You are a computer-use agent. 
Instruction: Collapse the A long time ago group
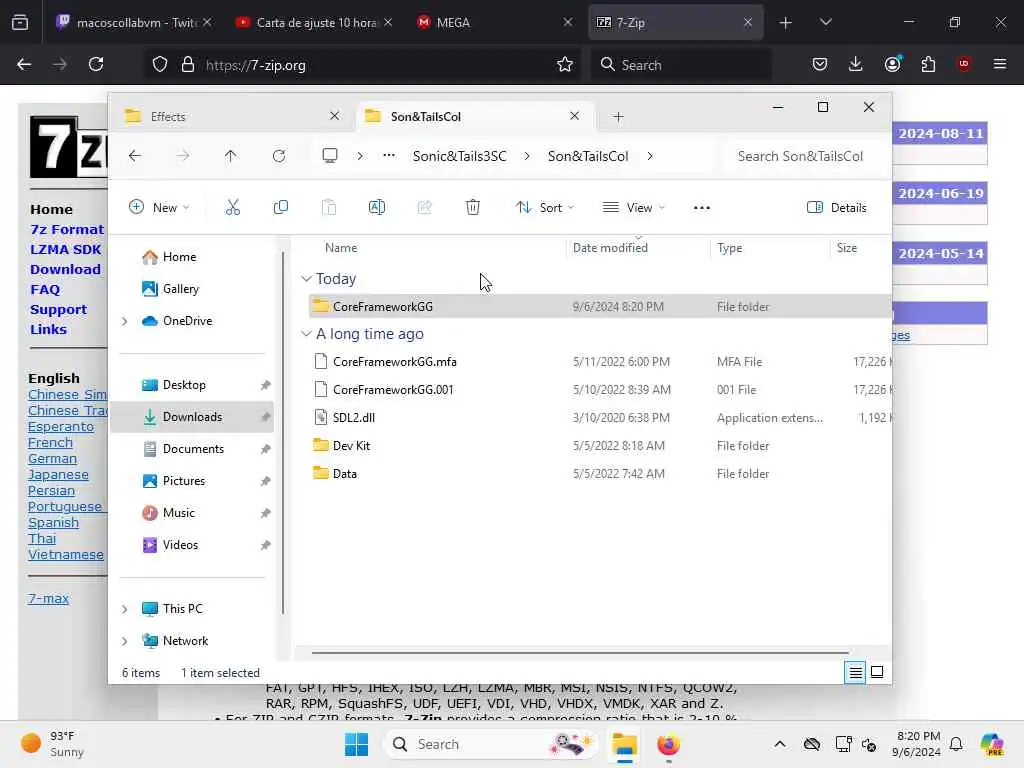(306, 334)
